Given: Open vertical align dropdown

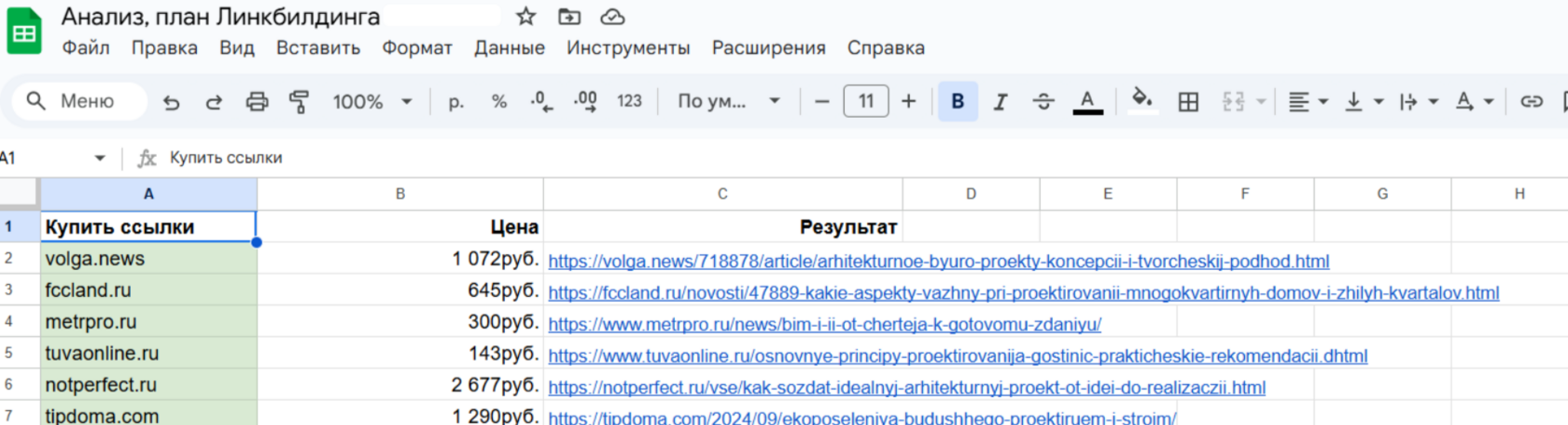Looking at the screenshot, I should click(1364, 102).
